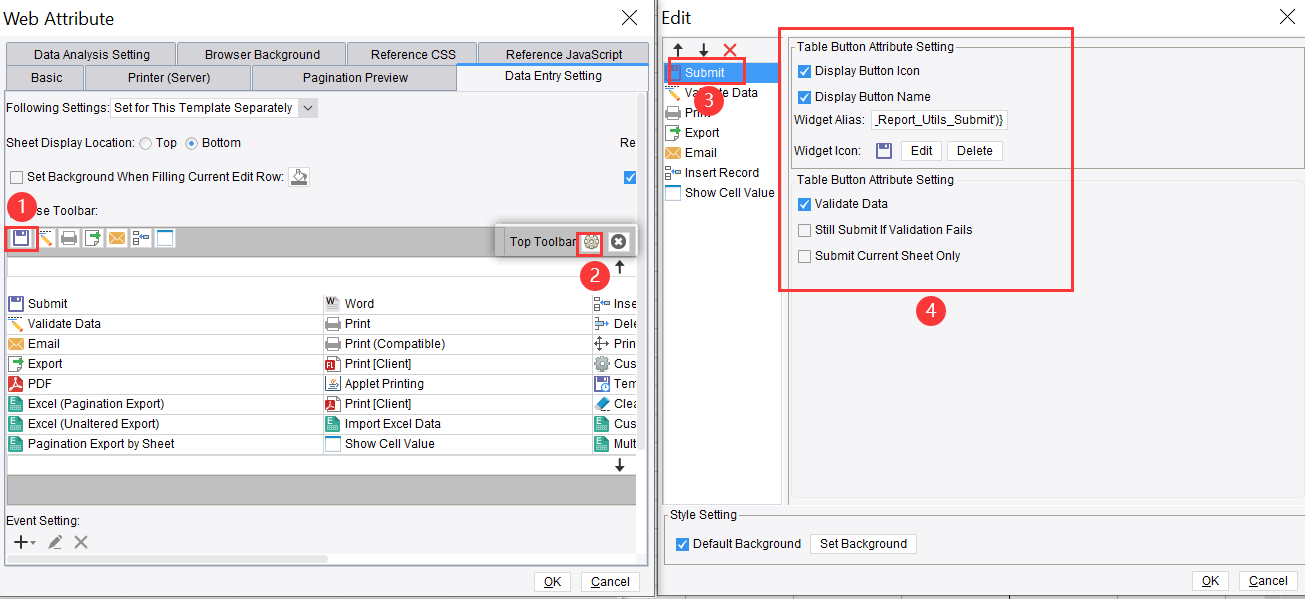
Task: Click the down arrow on the toolbar item list
Action: click(620, 463)
